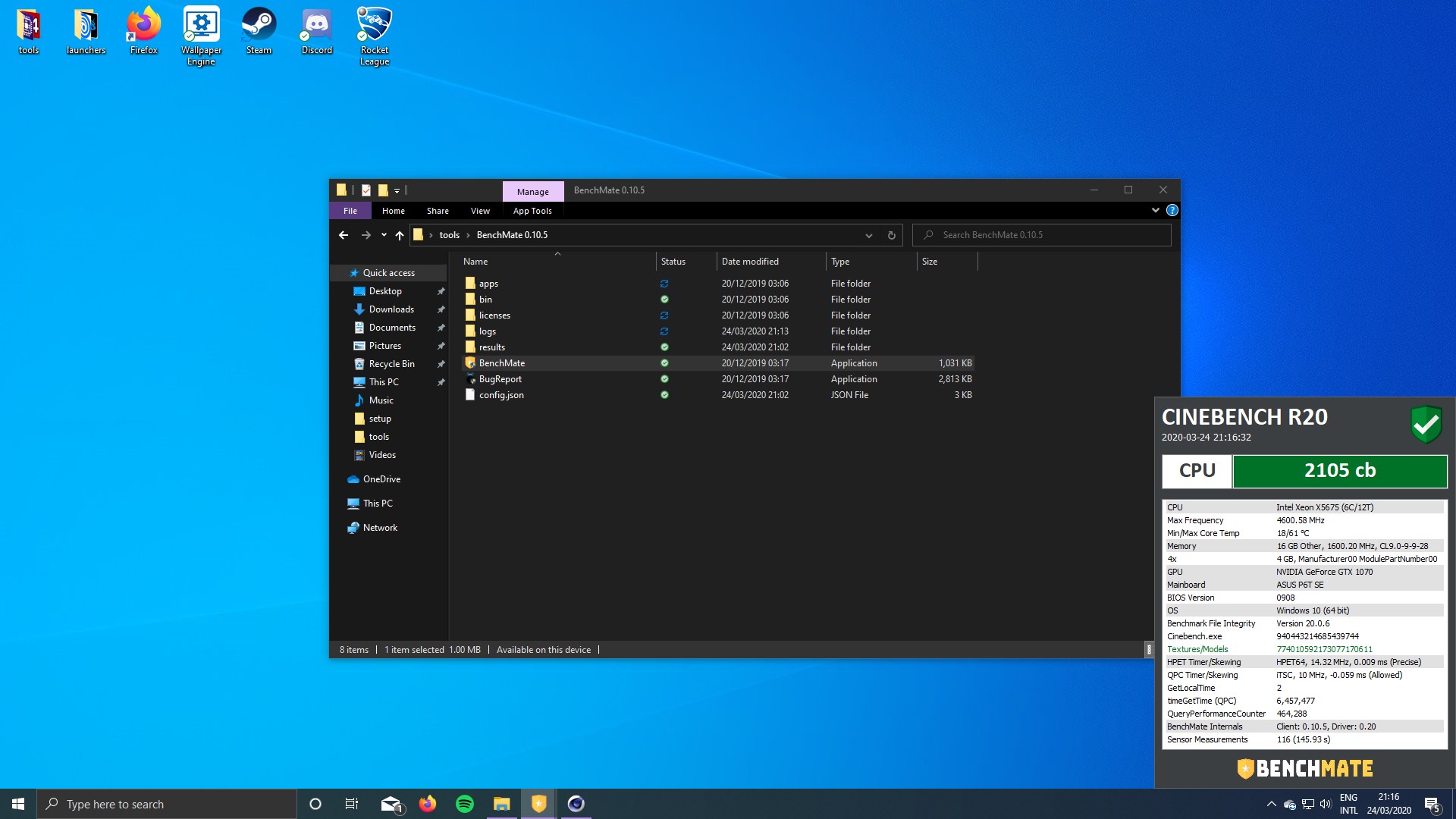Image resolution: width=1456 pixels, height=819 pixels.
Task: Click the ENG INTL language indicator
Action: 1348,804
